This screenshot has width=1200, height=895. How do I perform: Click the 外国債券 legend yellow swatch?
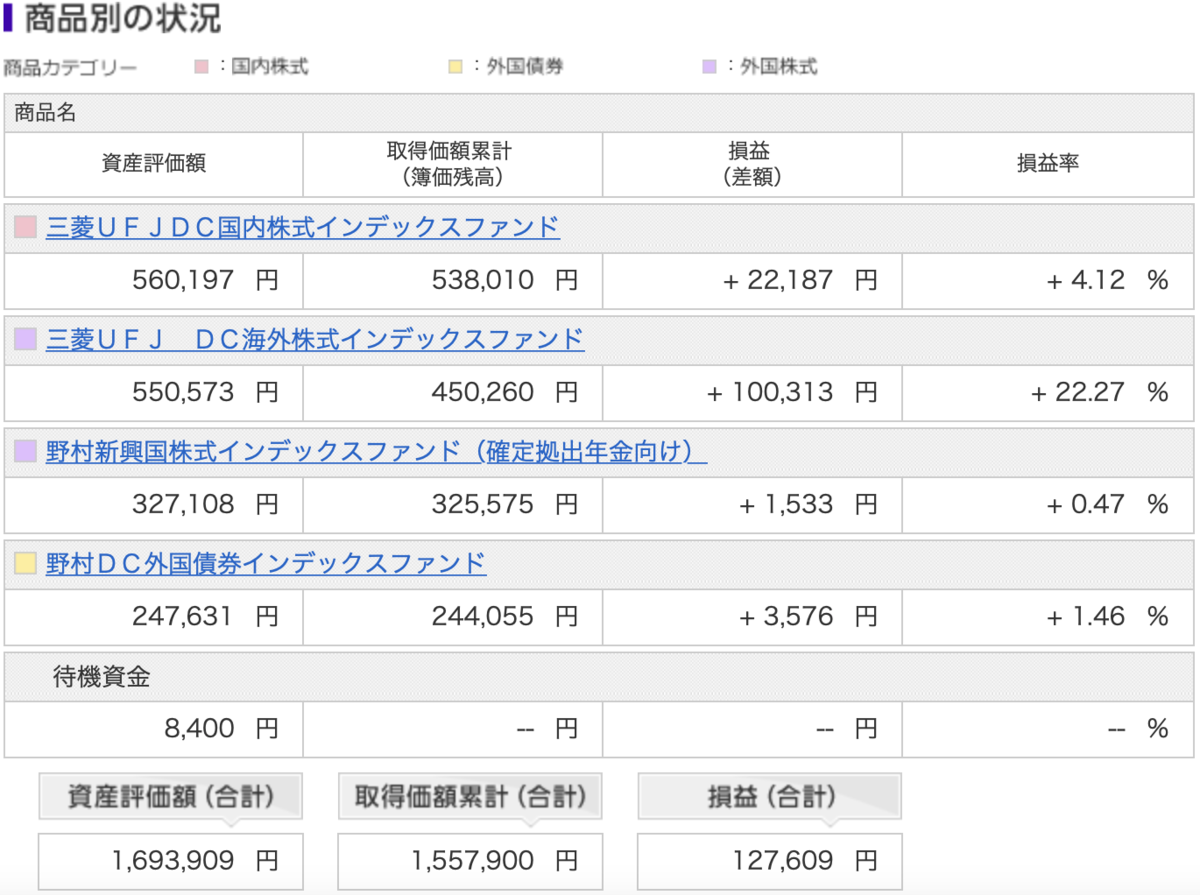[455, 68]
